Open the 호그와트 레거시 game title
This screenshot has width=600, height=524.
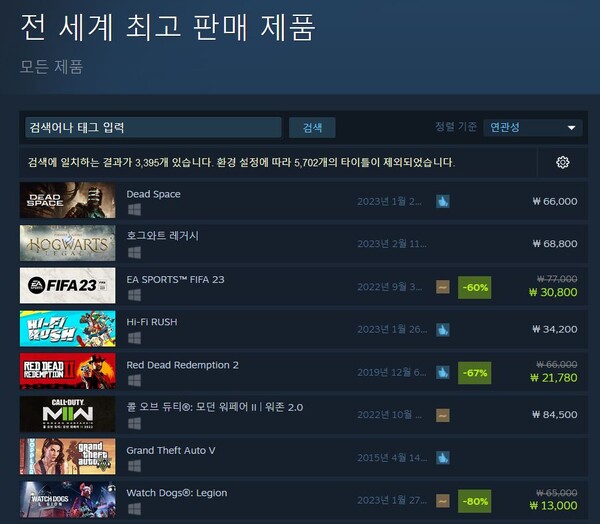pos(163,235)
